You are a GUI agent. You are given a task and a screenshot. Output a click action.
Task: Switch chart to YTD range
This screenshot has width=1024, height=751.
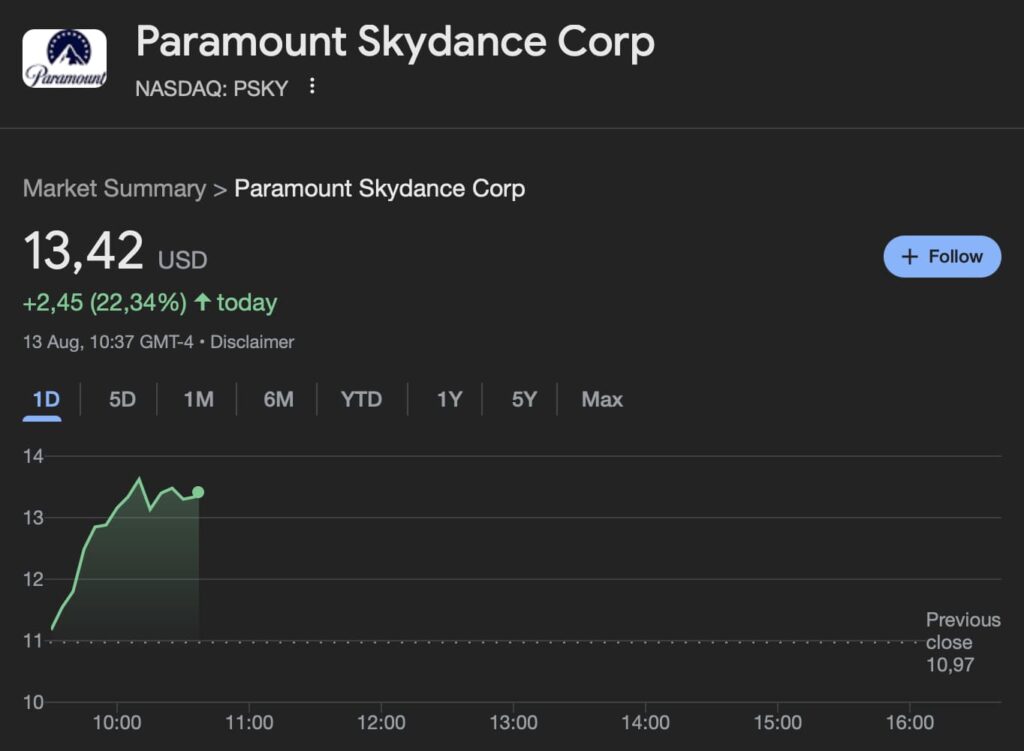(361, 400)
